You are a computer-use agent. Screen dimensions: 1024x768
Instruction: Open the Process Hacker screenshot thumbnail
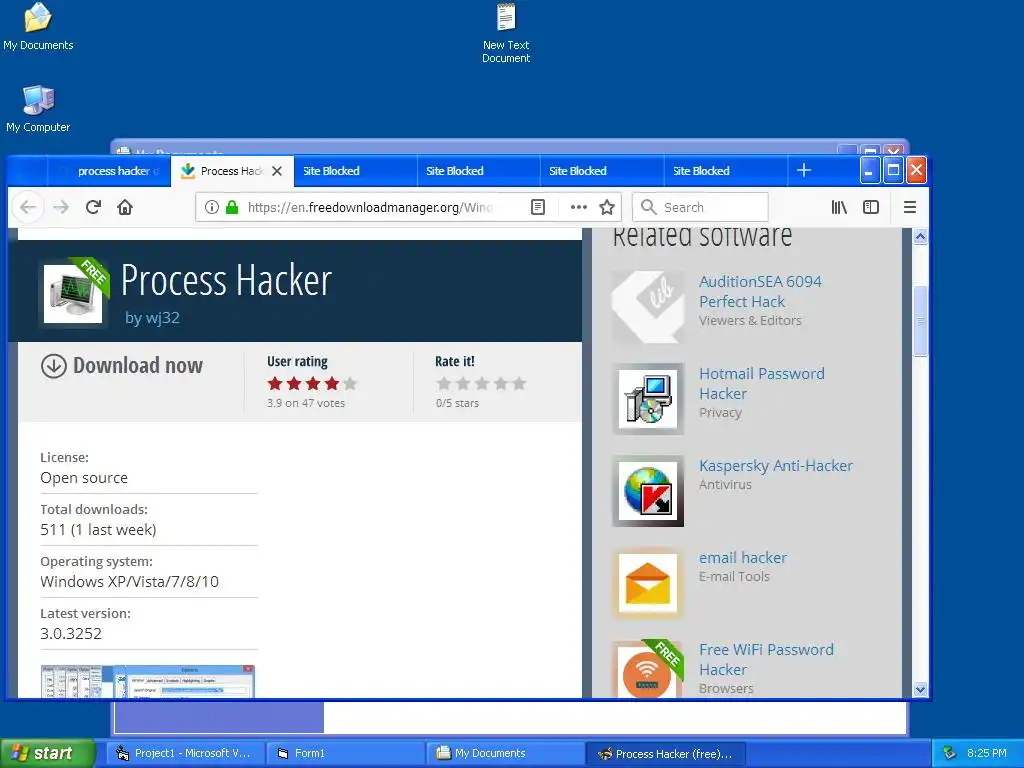coord(148,681)
